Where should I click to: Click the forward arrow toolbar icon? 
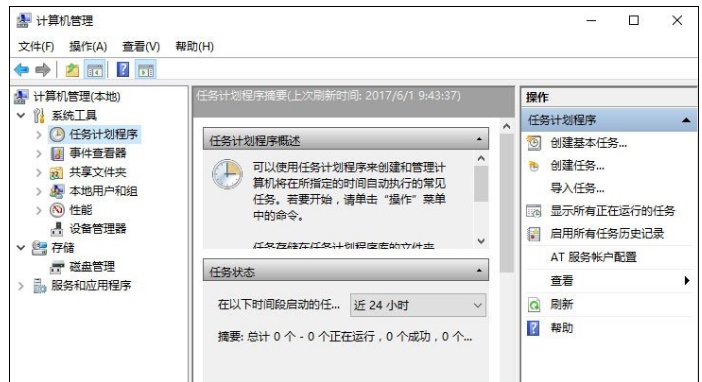43,70
